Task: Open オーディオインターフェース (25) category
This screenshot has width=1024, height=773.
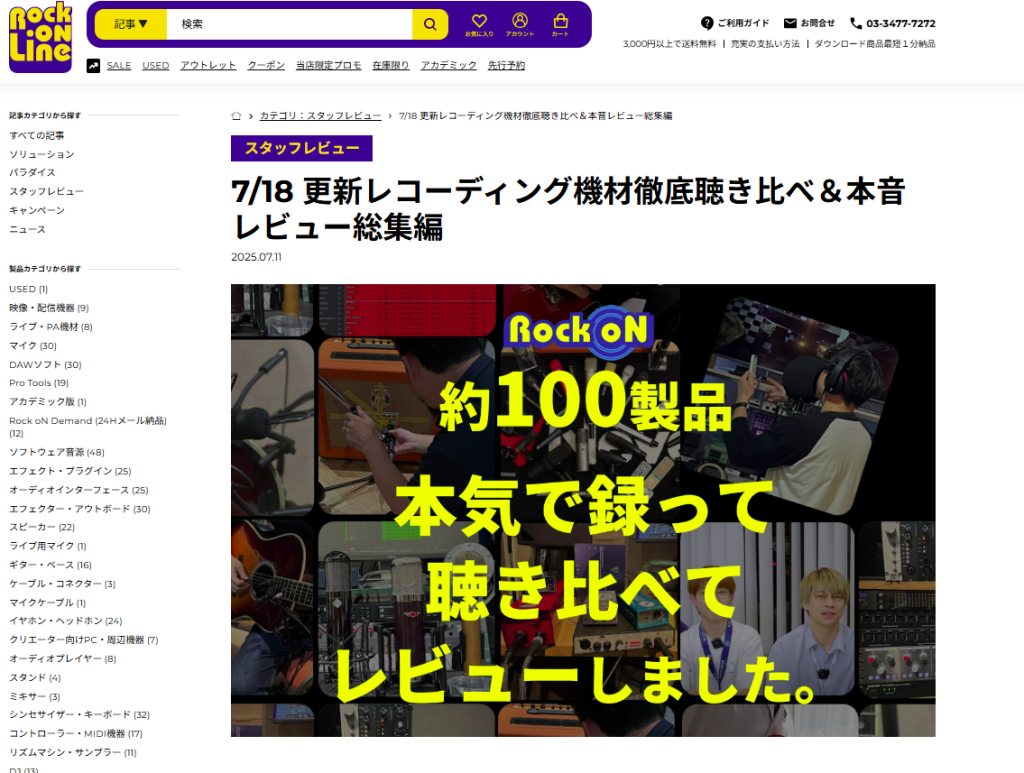Action: (79, 490)
